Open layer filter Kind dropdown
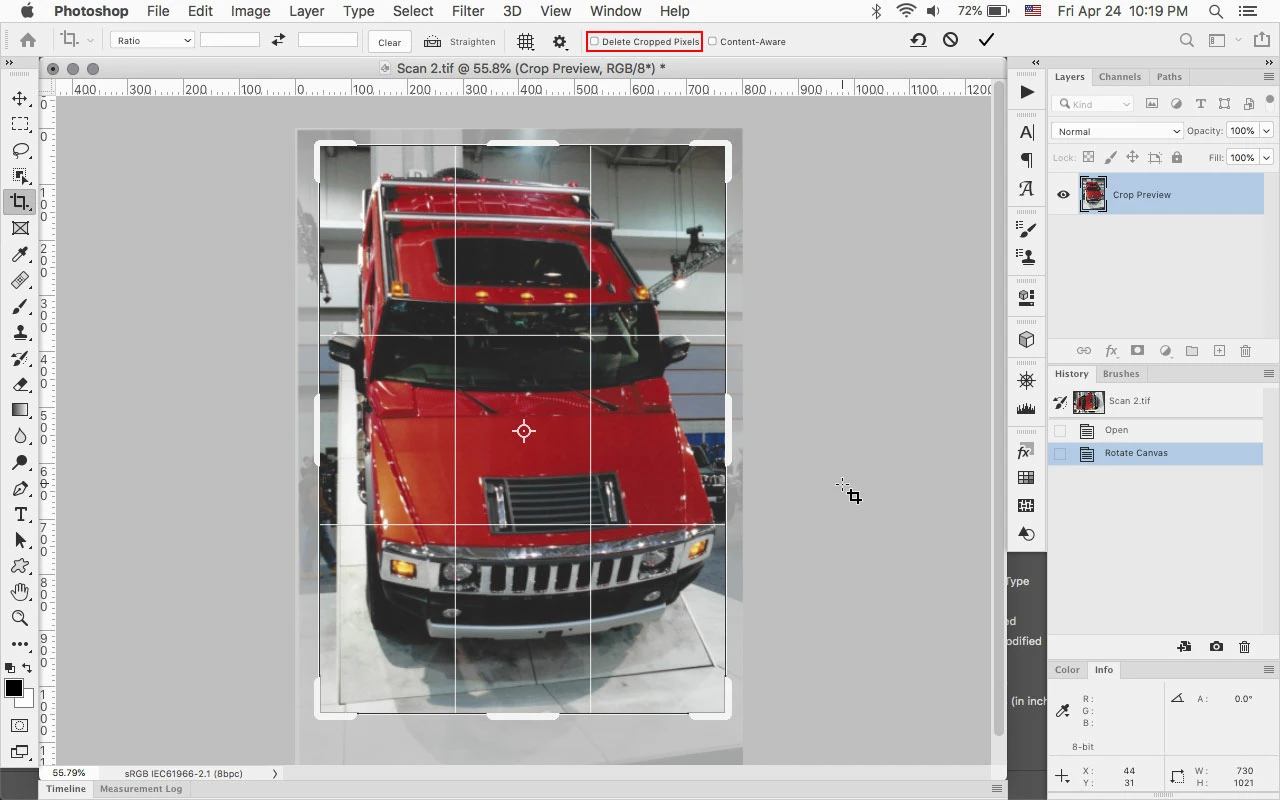The width and height of the screenshot is (1280, 800). 1093,104
